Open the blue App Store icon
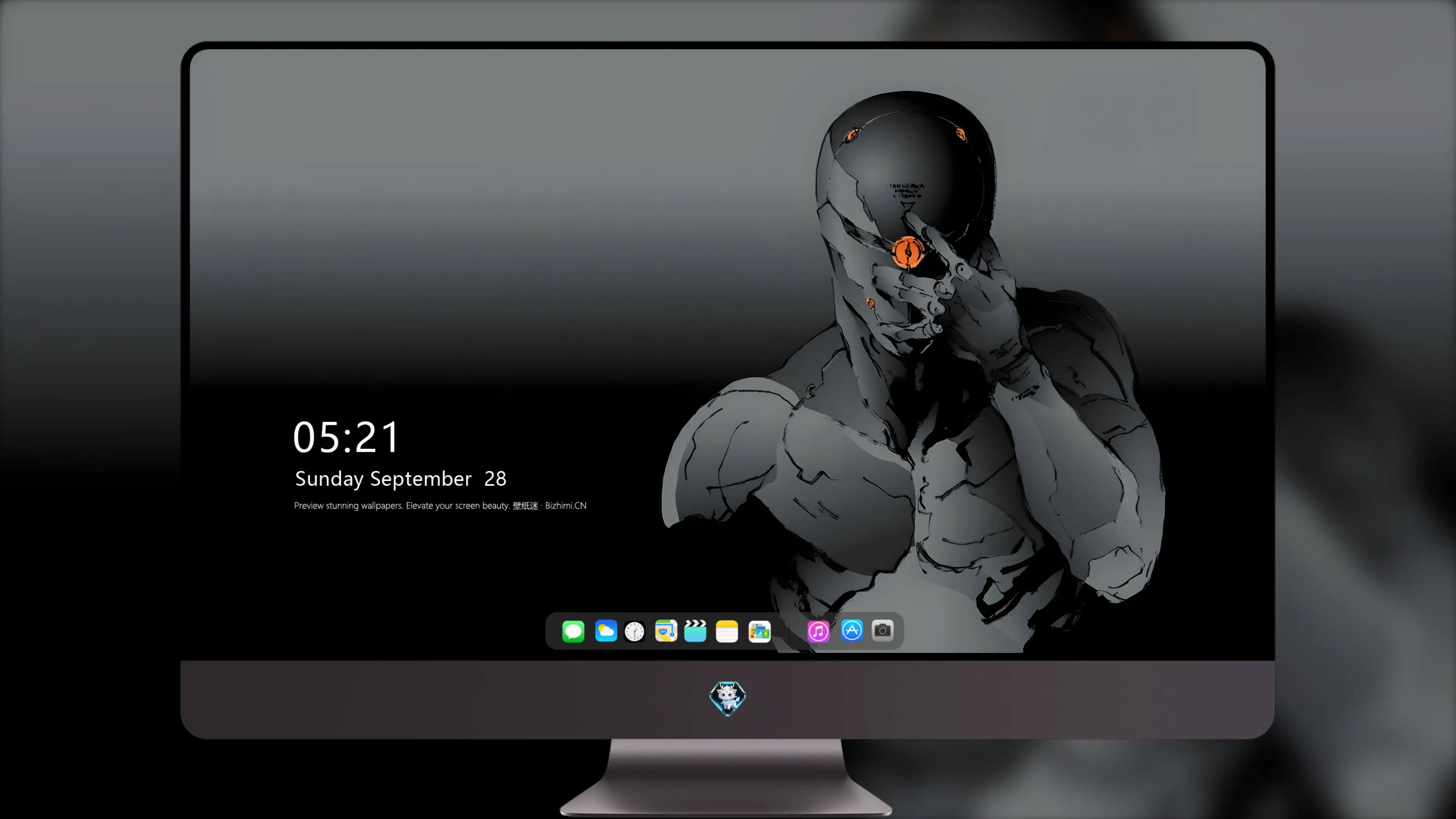This screenshot has width=1456, height=819. click(x=852, y=631)
